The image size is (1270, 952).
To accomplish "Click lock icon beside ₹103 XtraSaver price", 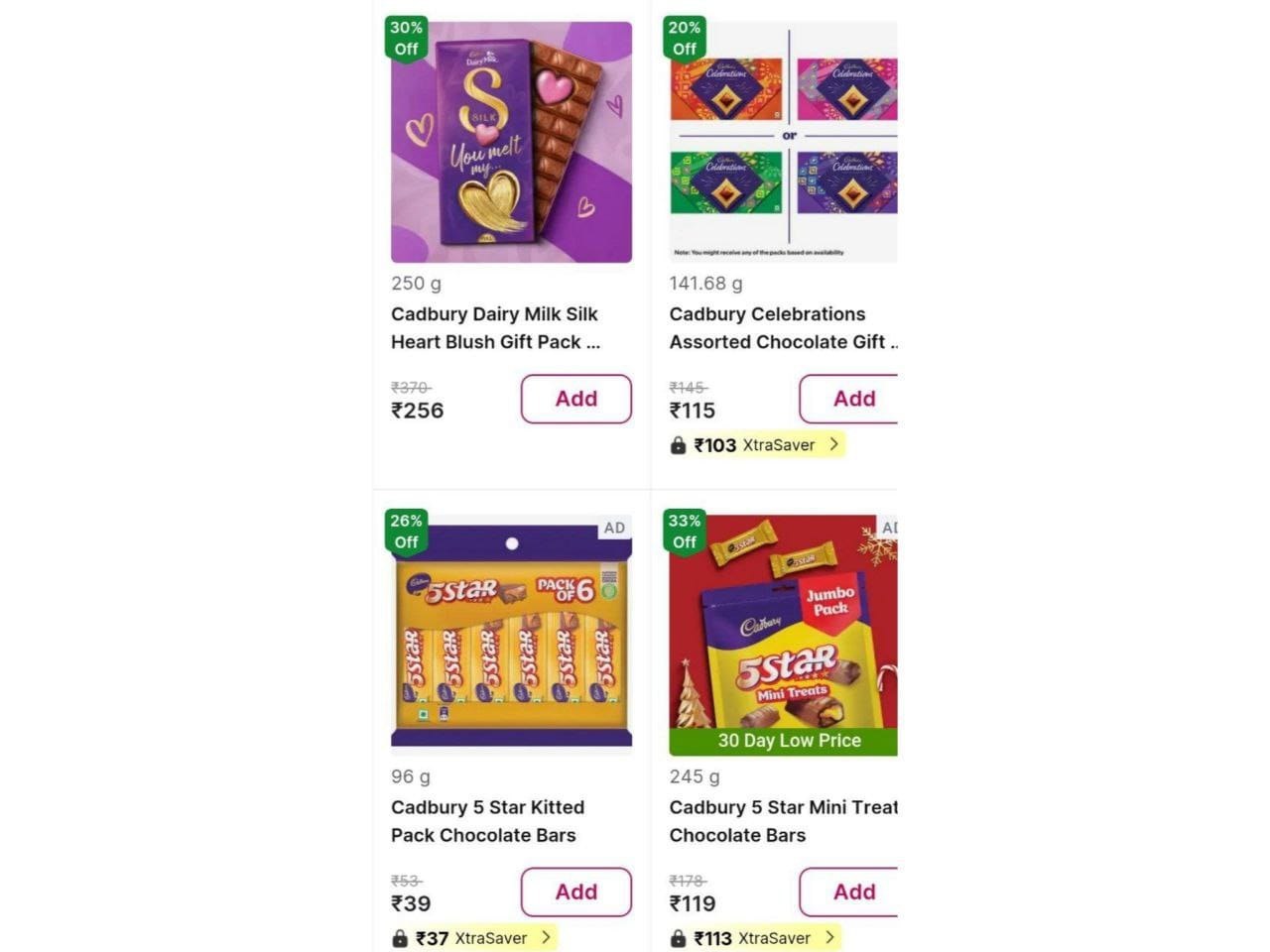I will 679,445.
